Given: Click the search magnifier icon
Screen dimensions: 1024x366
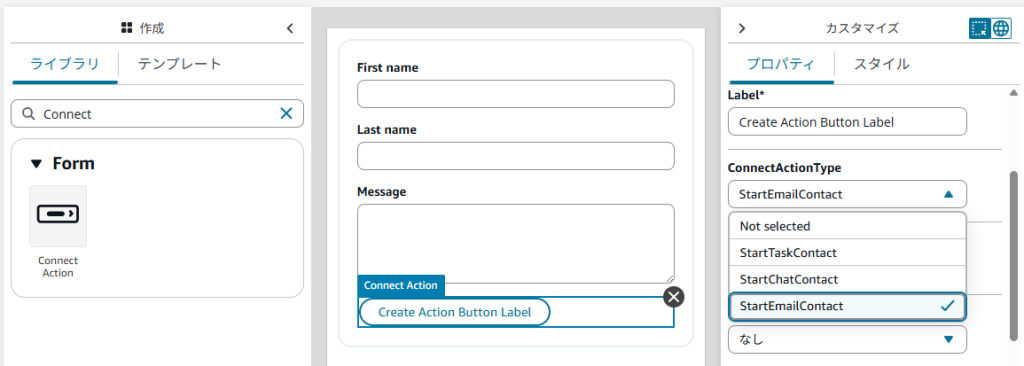Looking at the screenshot, I should click(28, 114).
